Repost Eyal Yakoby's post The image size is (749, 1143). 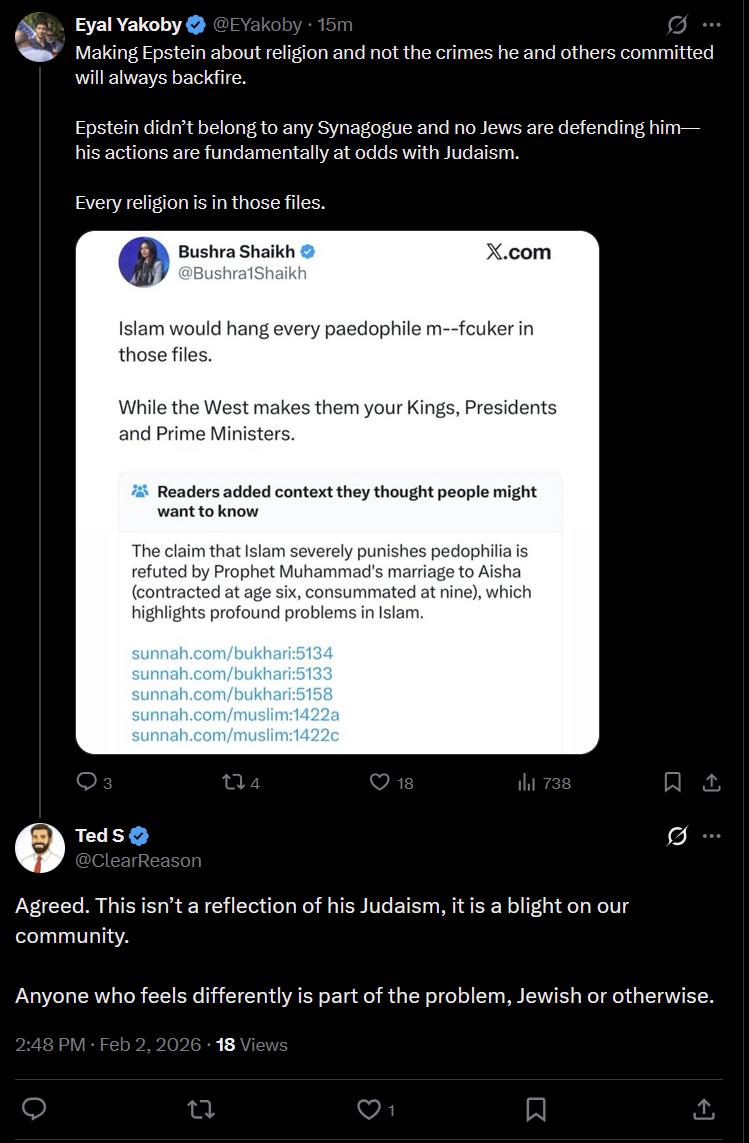coord(231,783)
